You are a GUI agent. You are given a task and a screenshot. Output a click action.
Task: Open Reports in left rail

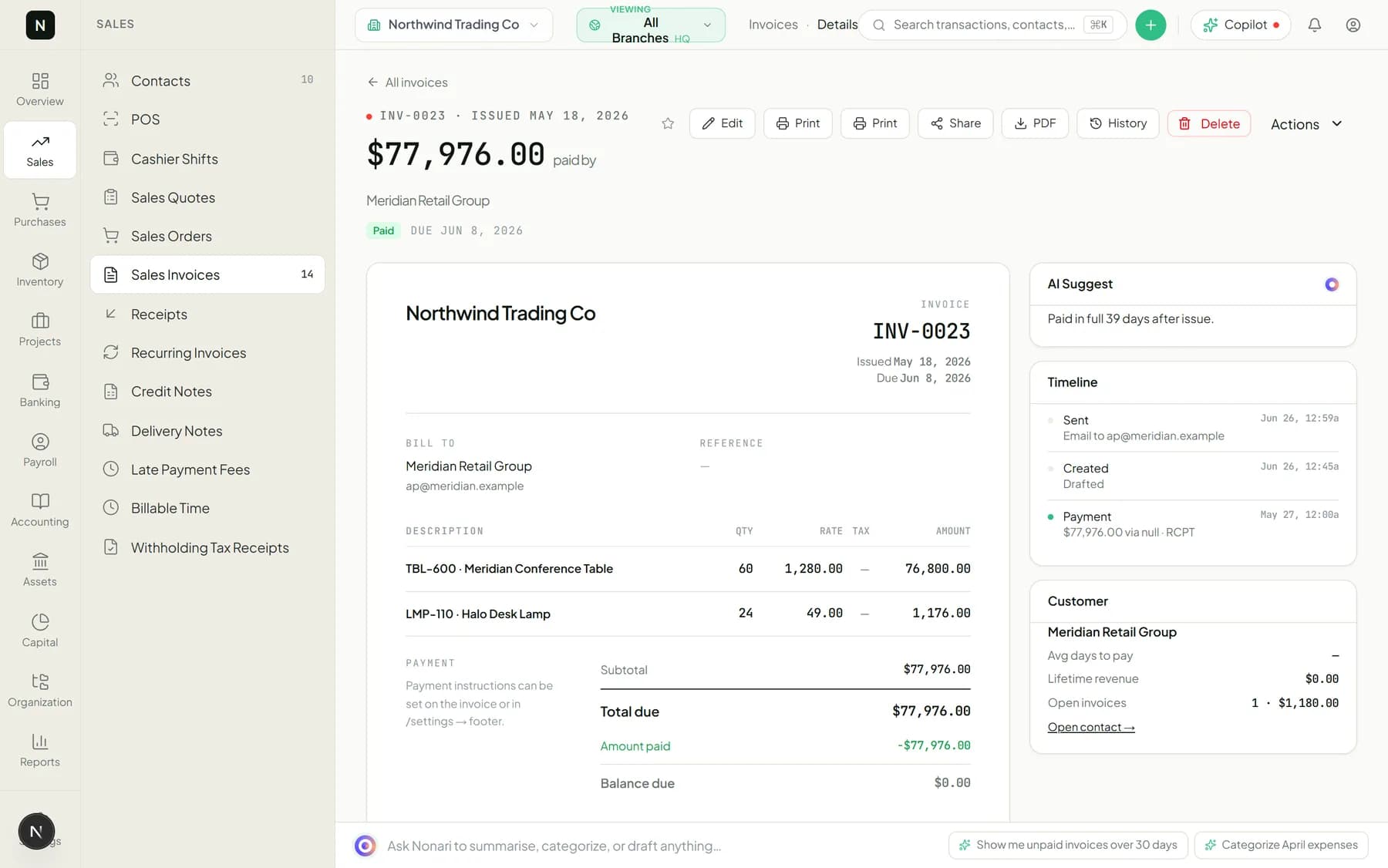[40, 750]
